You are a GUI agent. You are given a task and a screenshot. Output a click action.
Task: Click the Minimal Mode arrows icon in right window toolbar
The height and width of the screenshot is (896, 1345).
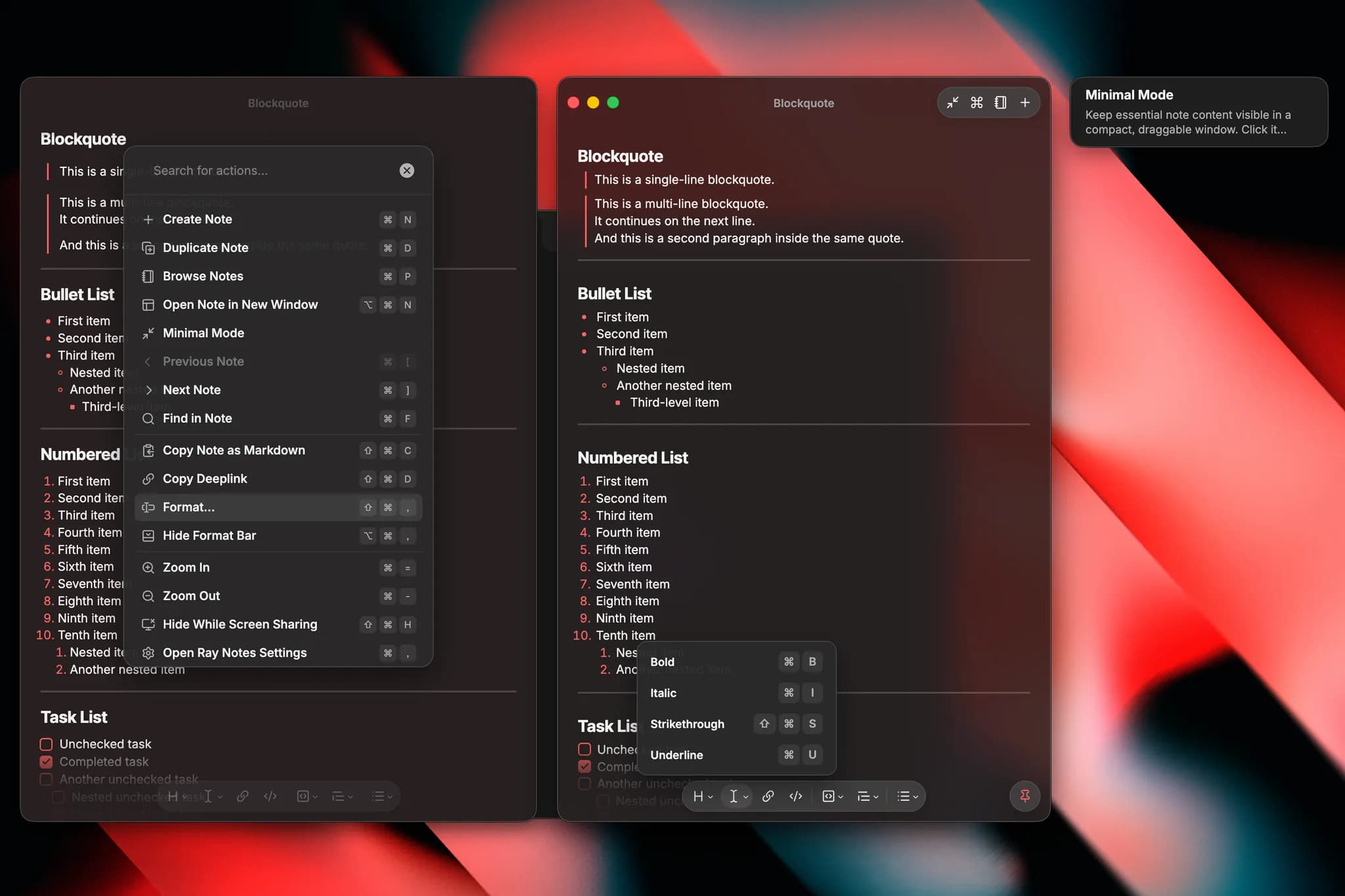coord(952,102)
